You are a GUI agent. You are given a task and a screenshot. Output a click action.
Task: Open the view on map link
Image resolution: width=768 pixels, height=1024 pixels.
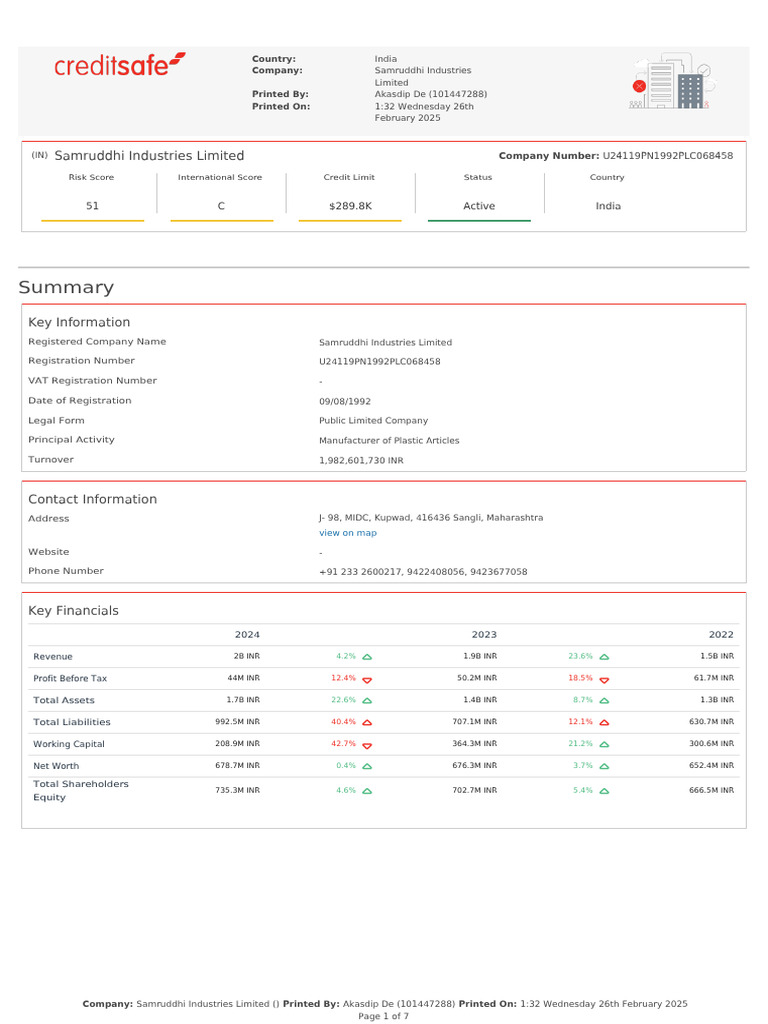pos(347,533)
